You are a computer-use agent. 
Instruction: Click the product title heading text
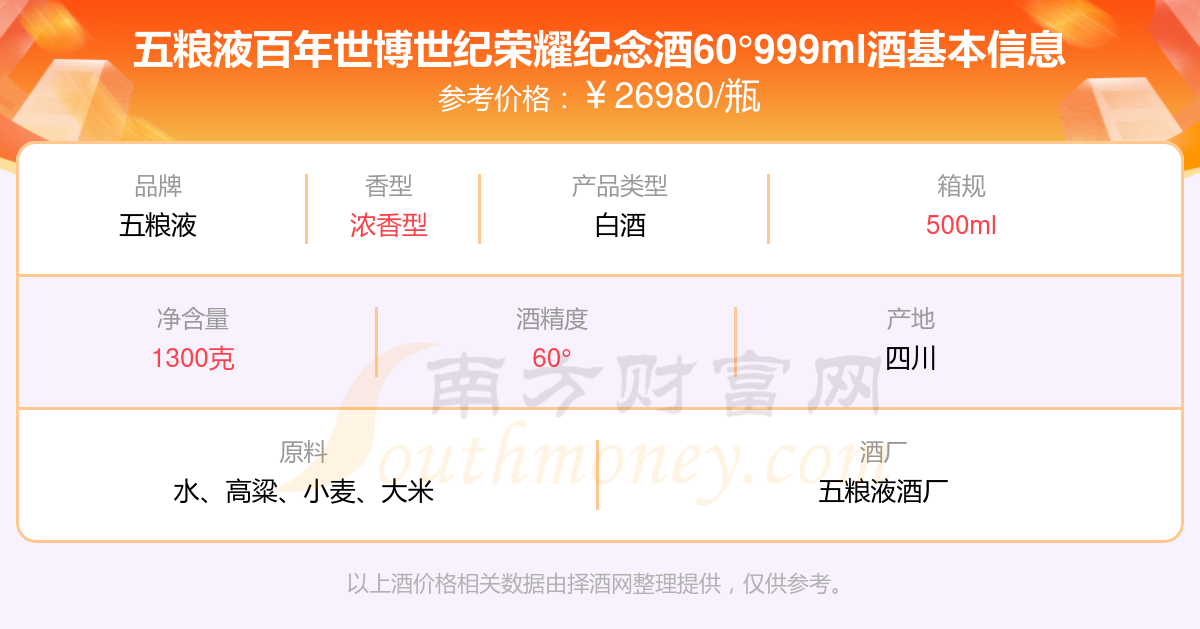600,50
